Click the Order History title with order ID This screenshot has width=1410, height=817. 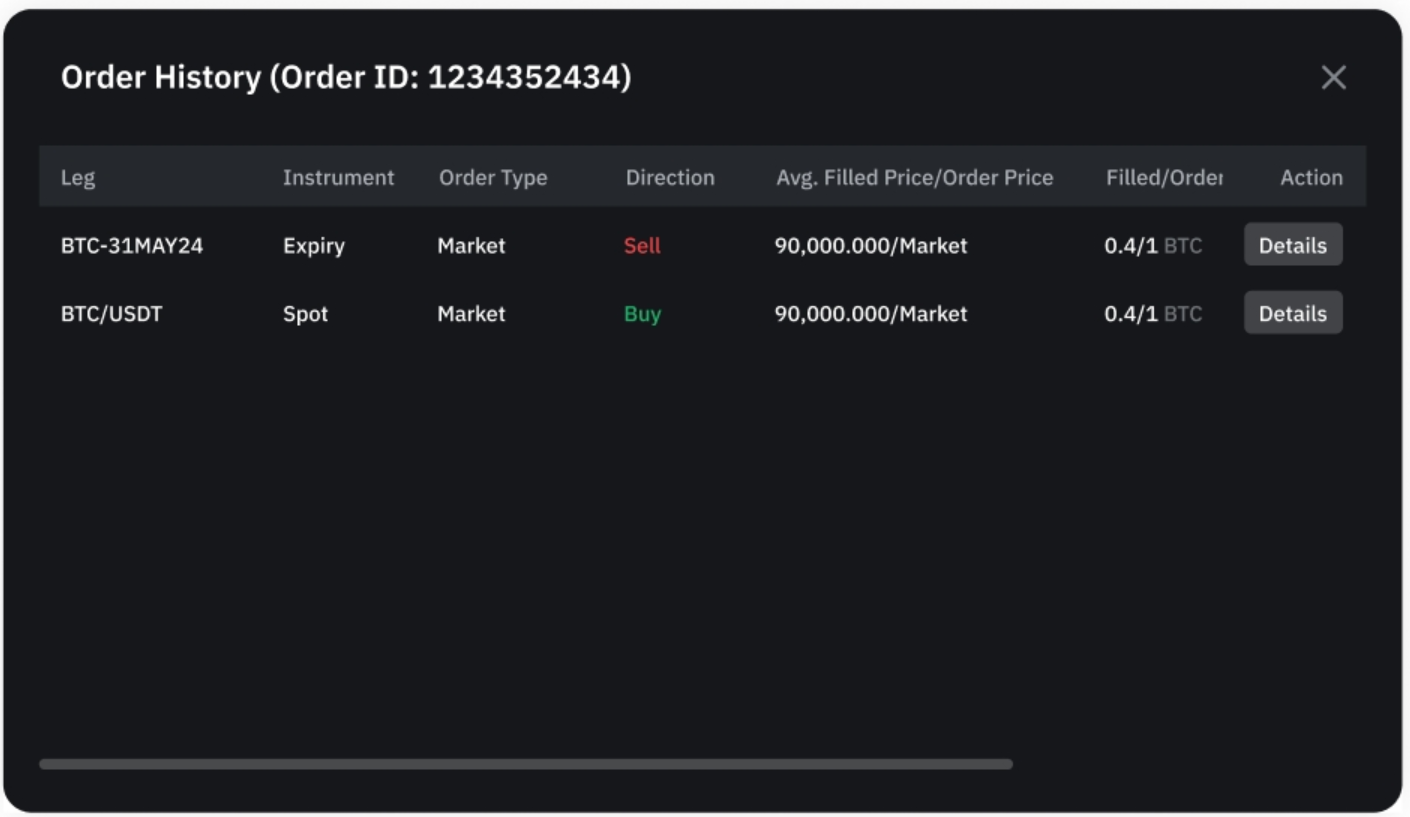click(346, 77)
